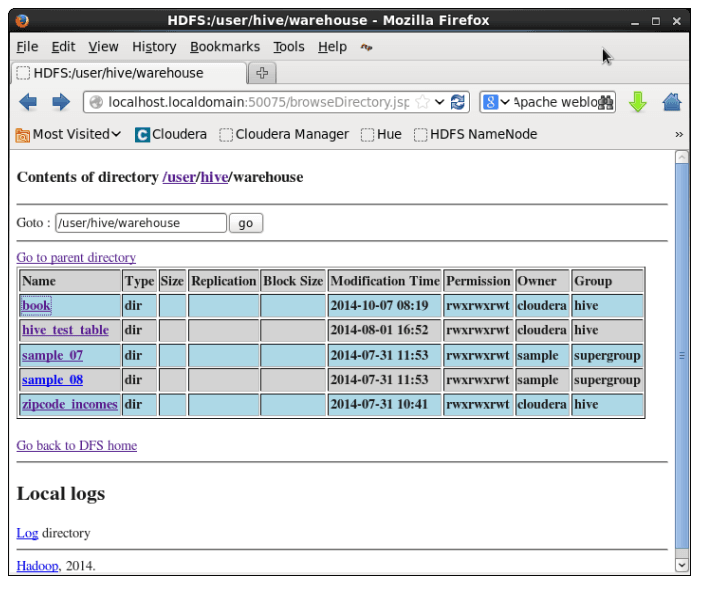Viewport: 704px width, 589px height.
Task: Open the zipcode_incomes directory link
Action: point(69,405)
